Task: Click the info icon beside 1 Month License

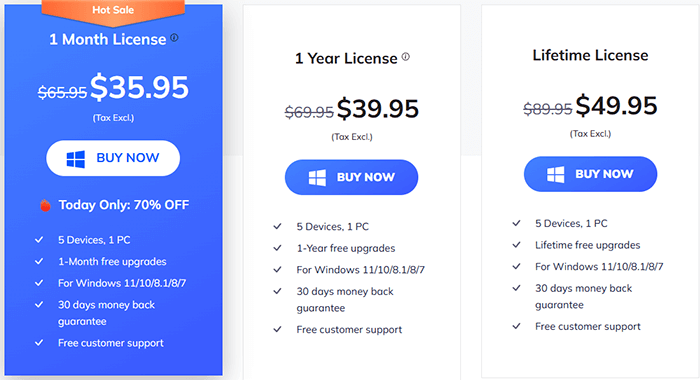Action: pos(175,38)
